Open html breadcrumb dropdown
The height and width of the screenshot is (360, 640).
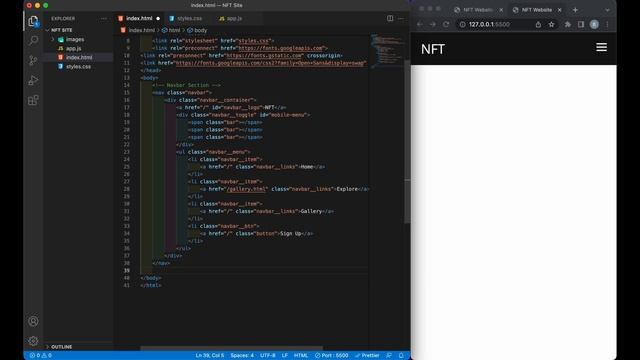point(171,30)
